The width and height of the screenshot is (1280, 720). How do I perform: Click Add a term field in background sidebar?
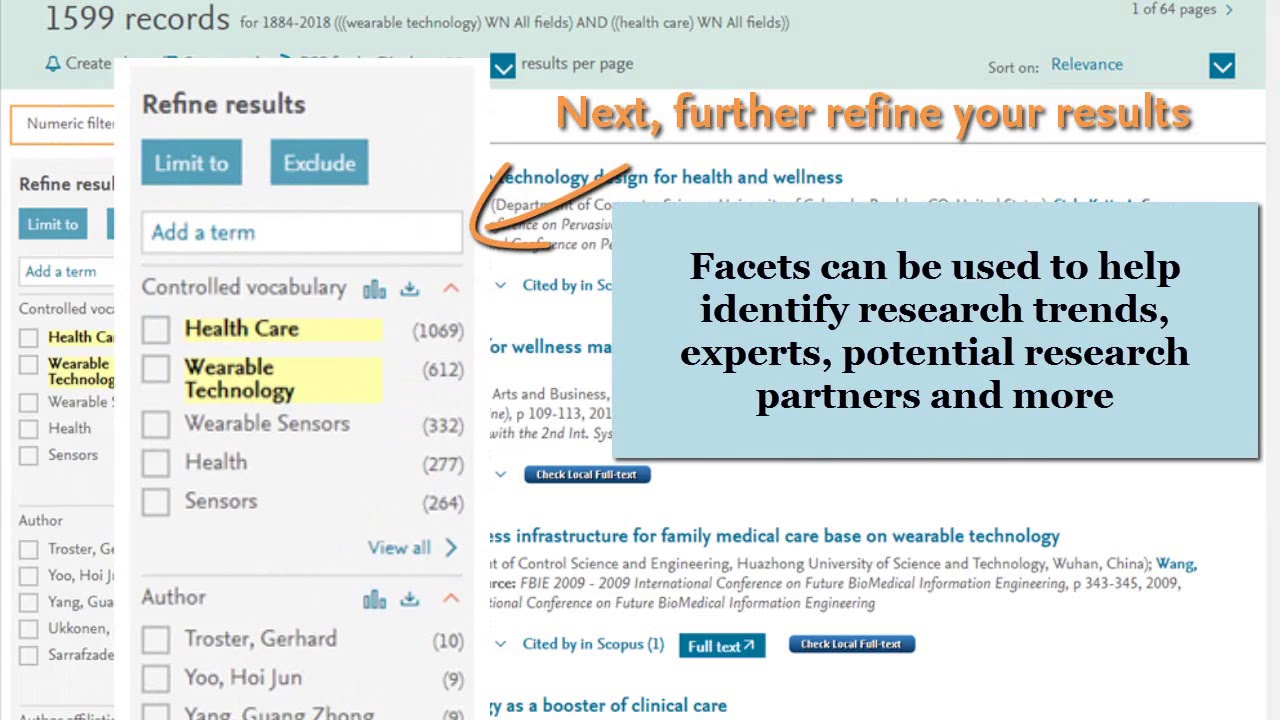tap(67, 271)
